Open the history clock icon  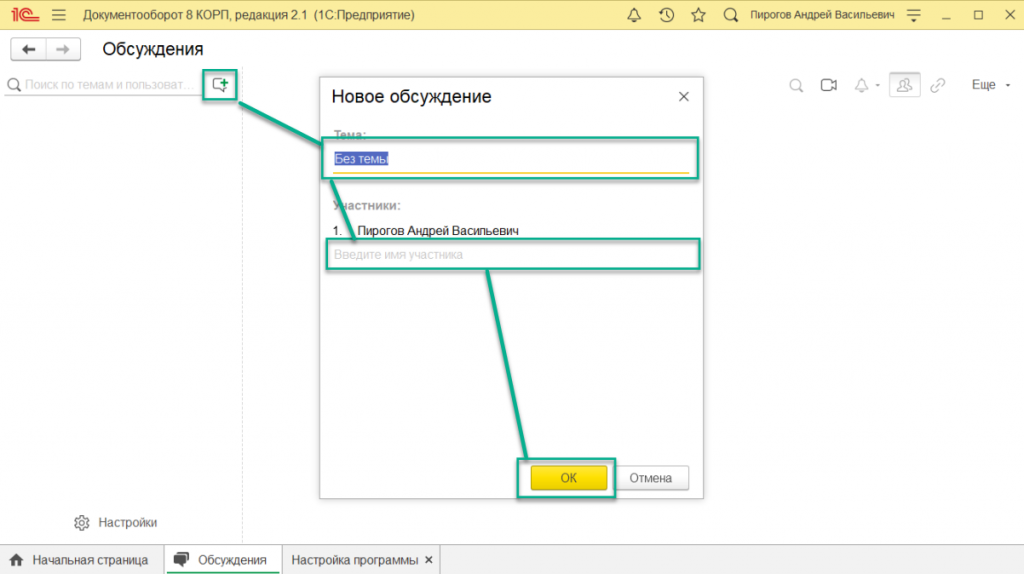click(x=666, y=15)
